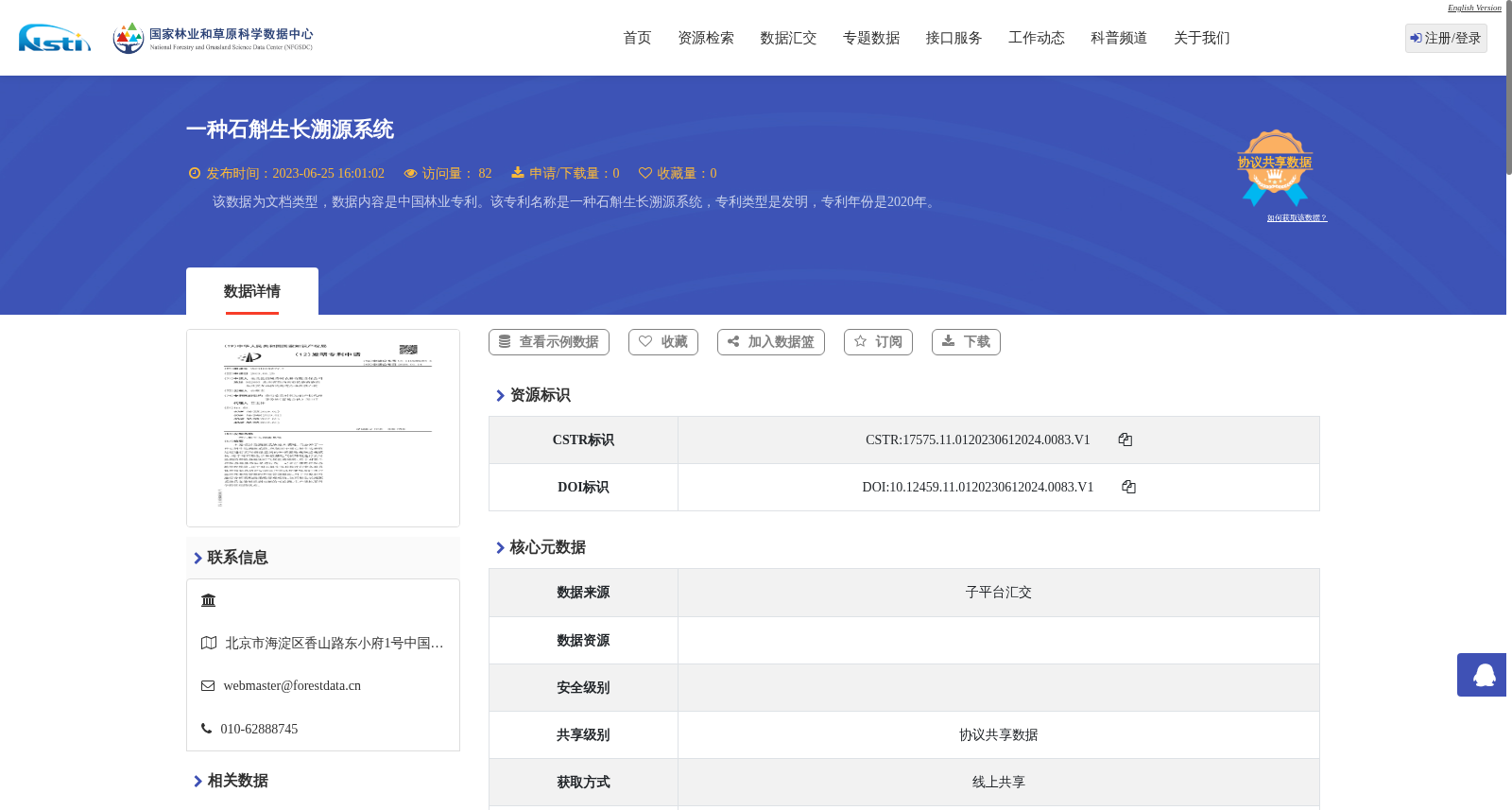
Task: Click the 线上共享 cell
Action: (999, 783)
